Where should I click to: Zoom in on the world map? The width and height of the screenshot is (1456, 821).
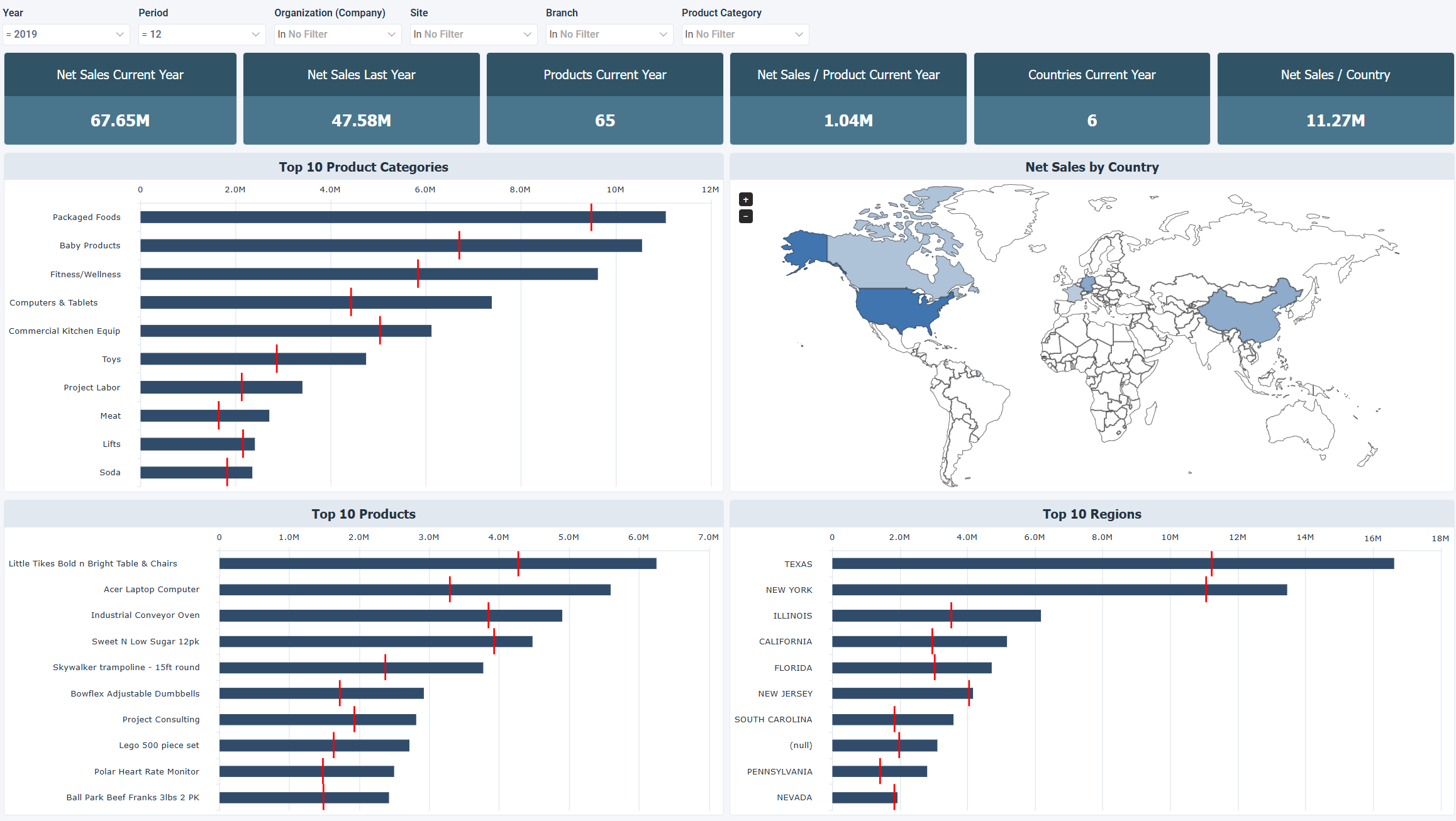pos(745,199)
